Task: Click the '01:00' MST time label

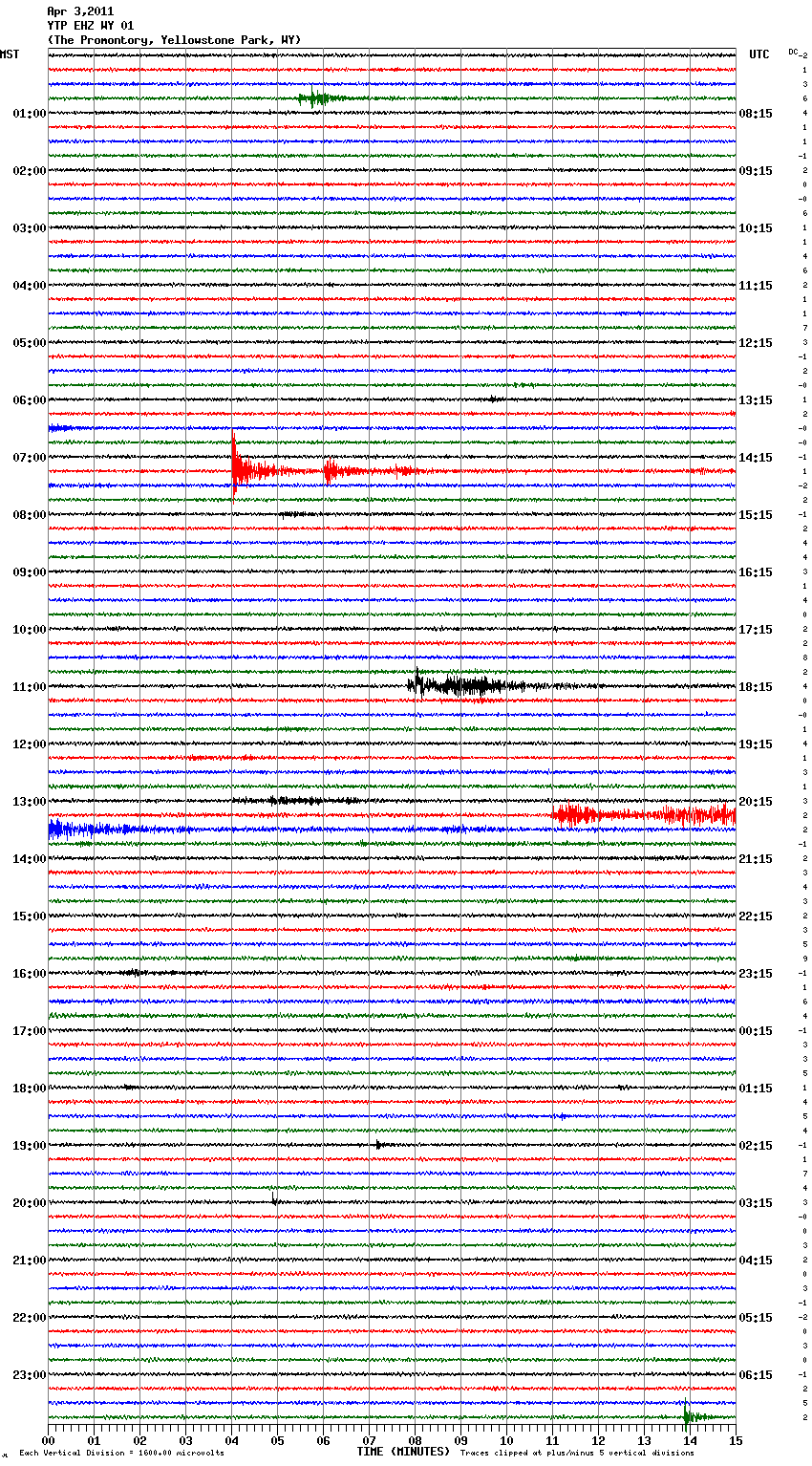Action: (30, 114)
